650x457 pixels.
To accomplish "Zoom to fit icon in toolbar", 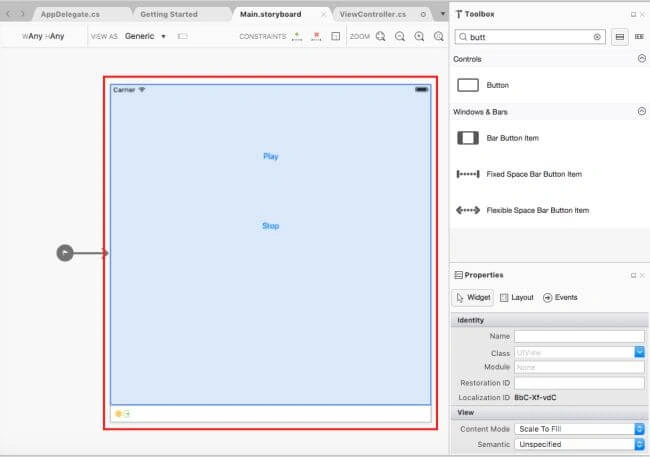I will coord(381,36).
